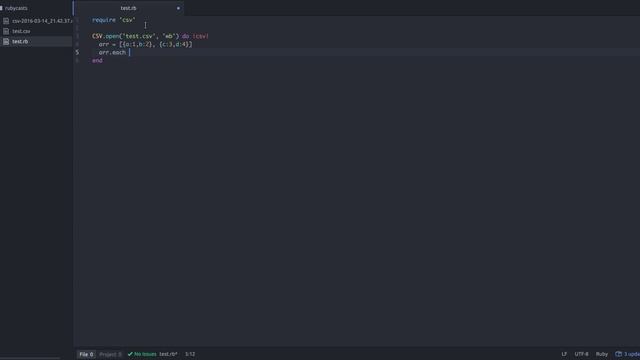Click the updates package icon in status bar
This screenshot has height=360, width=640.
[619, 354]
